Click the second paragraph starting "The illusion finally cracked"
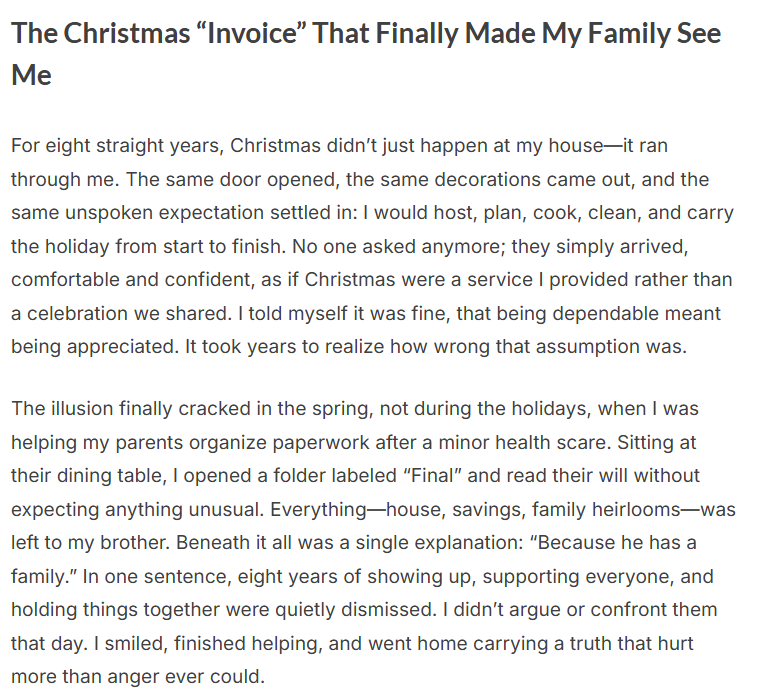760x696 pixels. point(372,542)
